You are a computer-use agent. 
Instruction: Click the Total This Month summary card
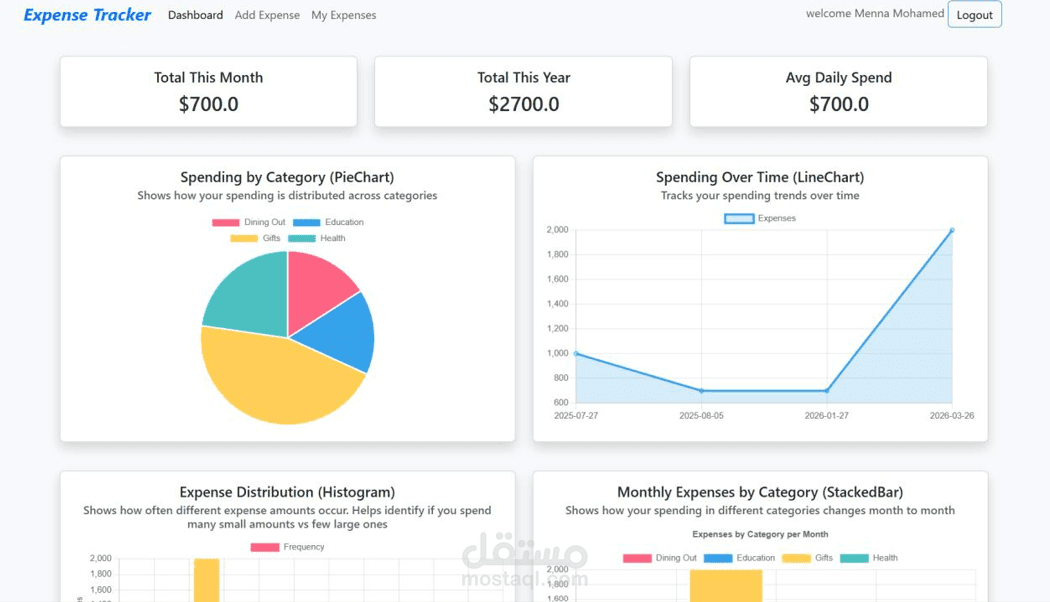(x=207, y=91)
